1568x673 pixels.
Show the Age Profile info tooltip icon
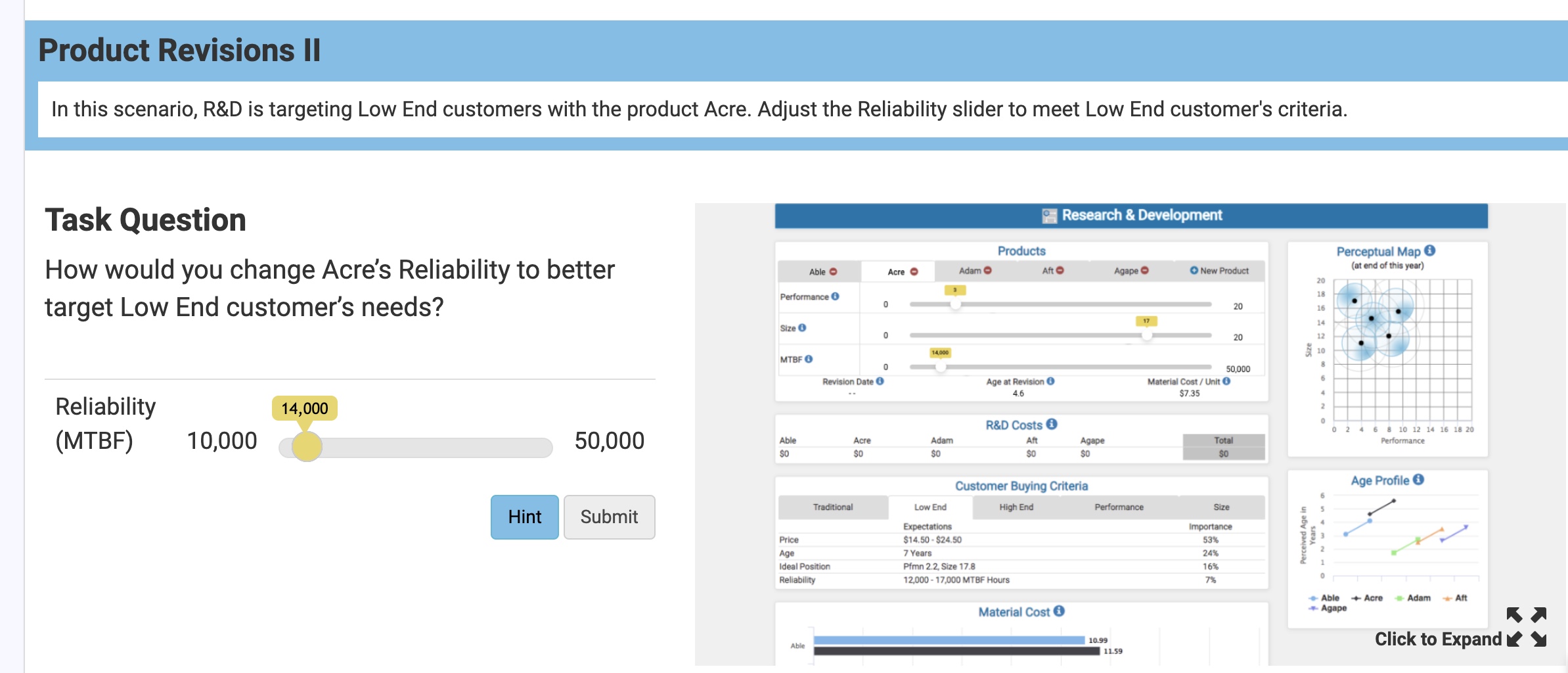(x=1419, y=480)
